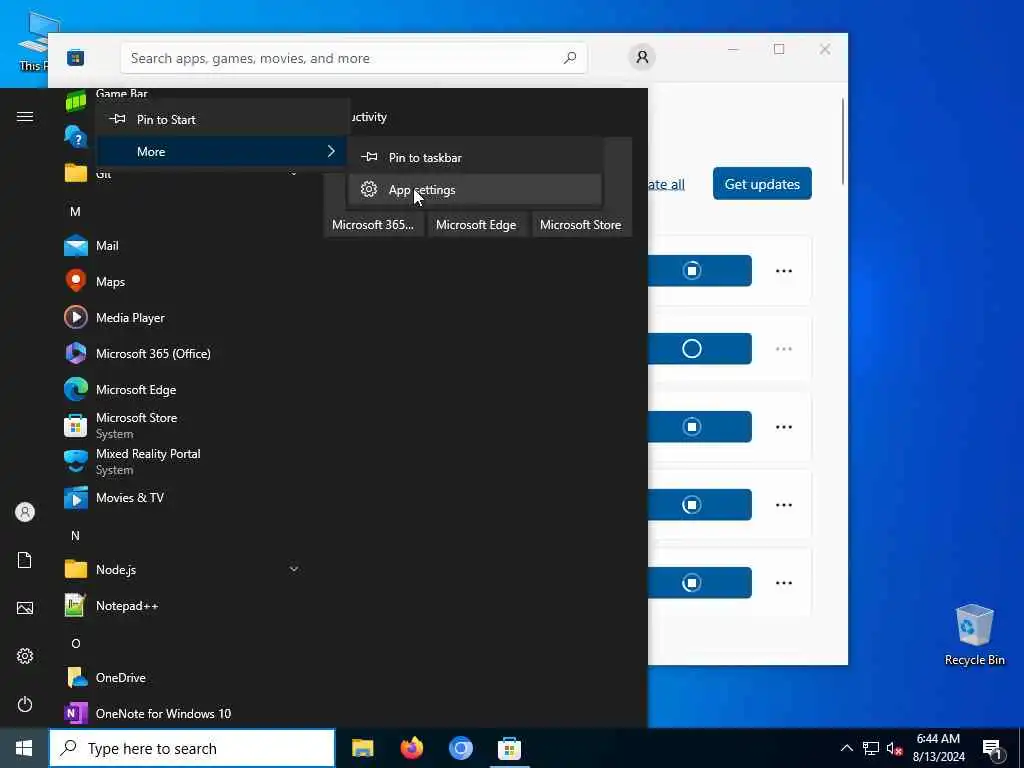This screenshot has width=1024, height=768.
Task: Expand the Git folder chevron
Action: (293, 174)
